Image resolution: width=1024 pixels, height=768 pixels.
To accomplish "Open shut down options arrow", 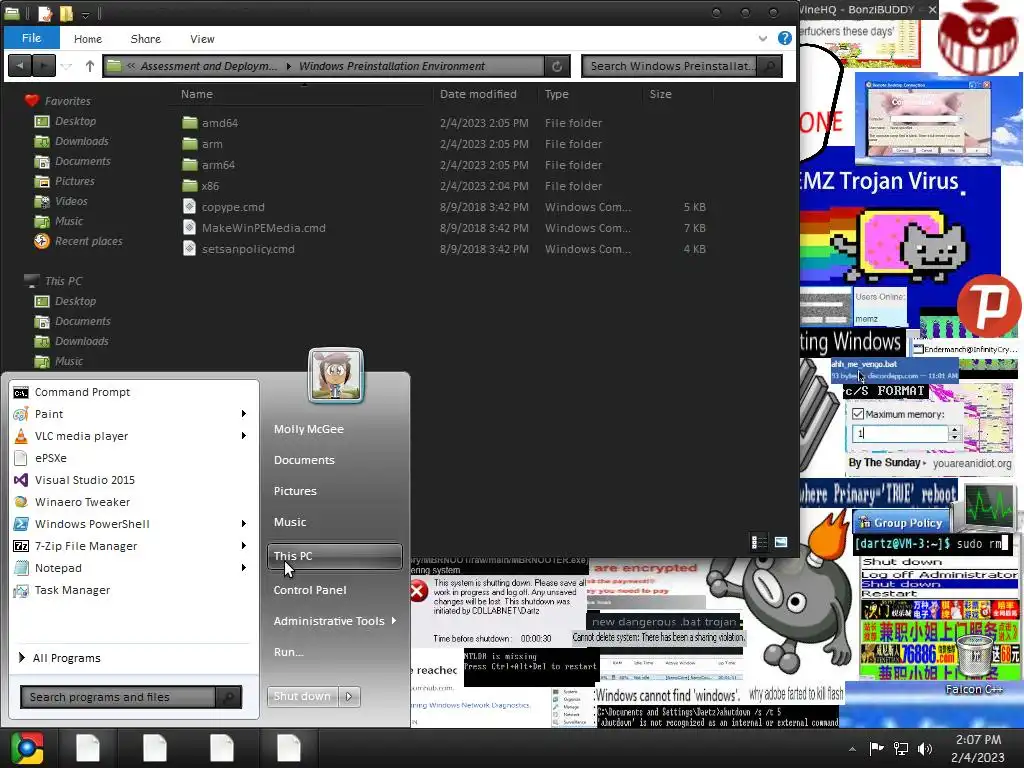I will tap(349, 697).
